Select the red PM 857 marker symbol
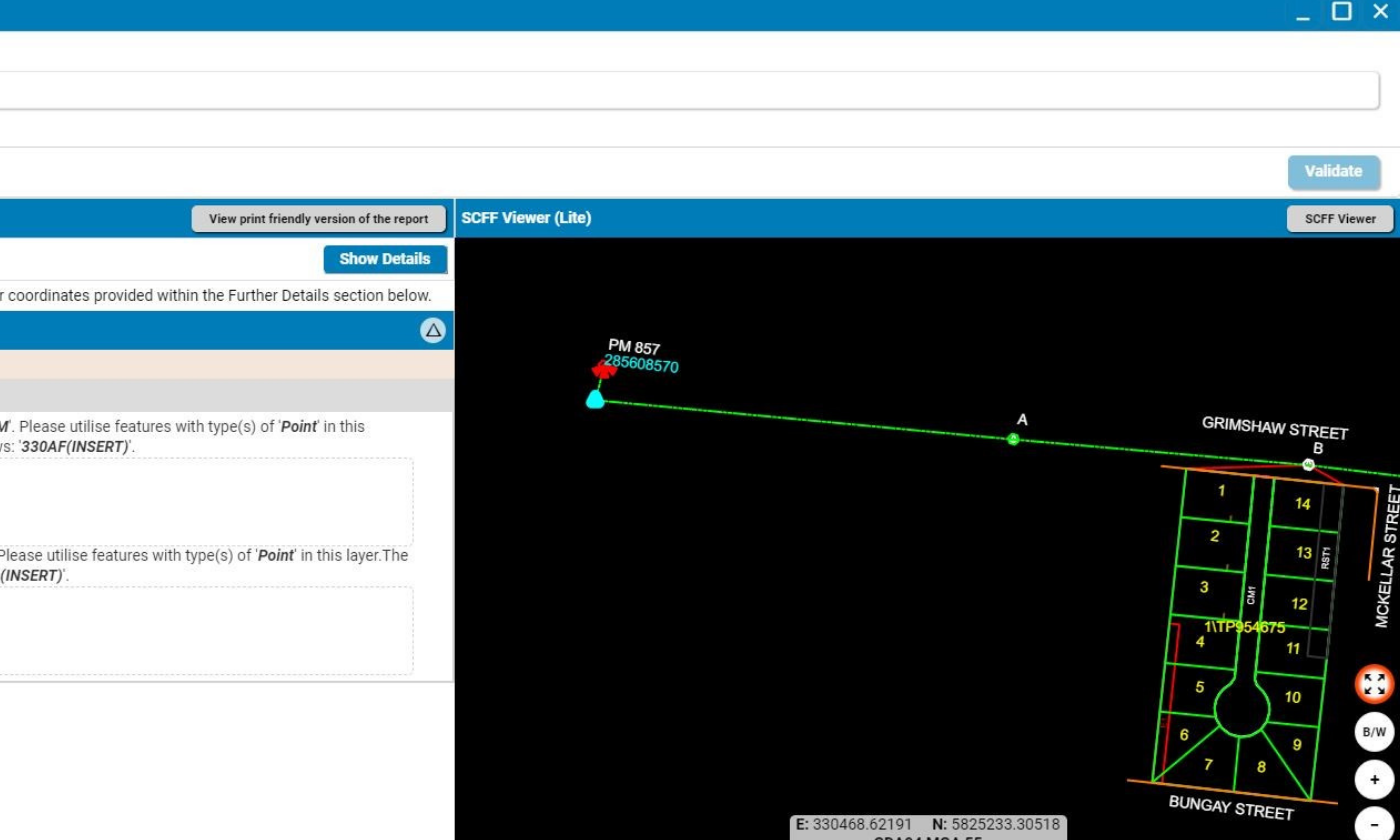 pos(602,371)
